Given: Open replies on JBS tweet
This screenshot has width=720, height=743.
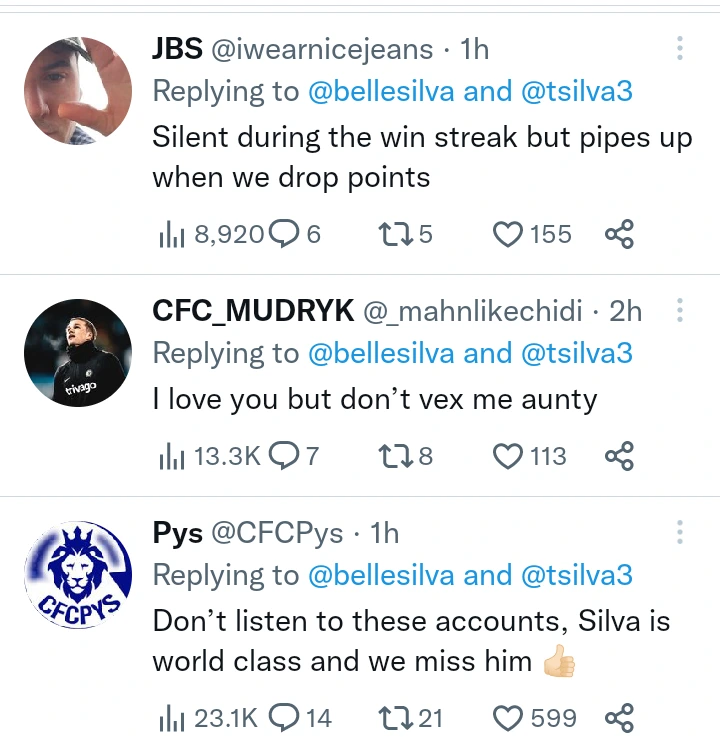Looking at the screenshot, I should click(x=285, y=235).
